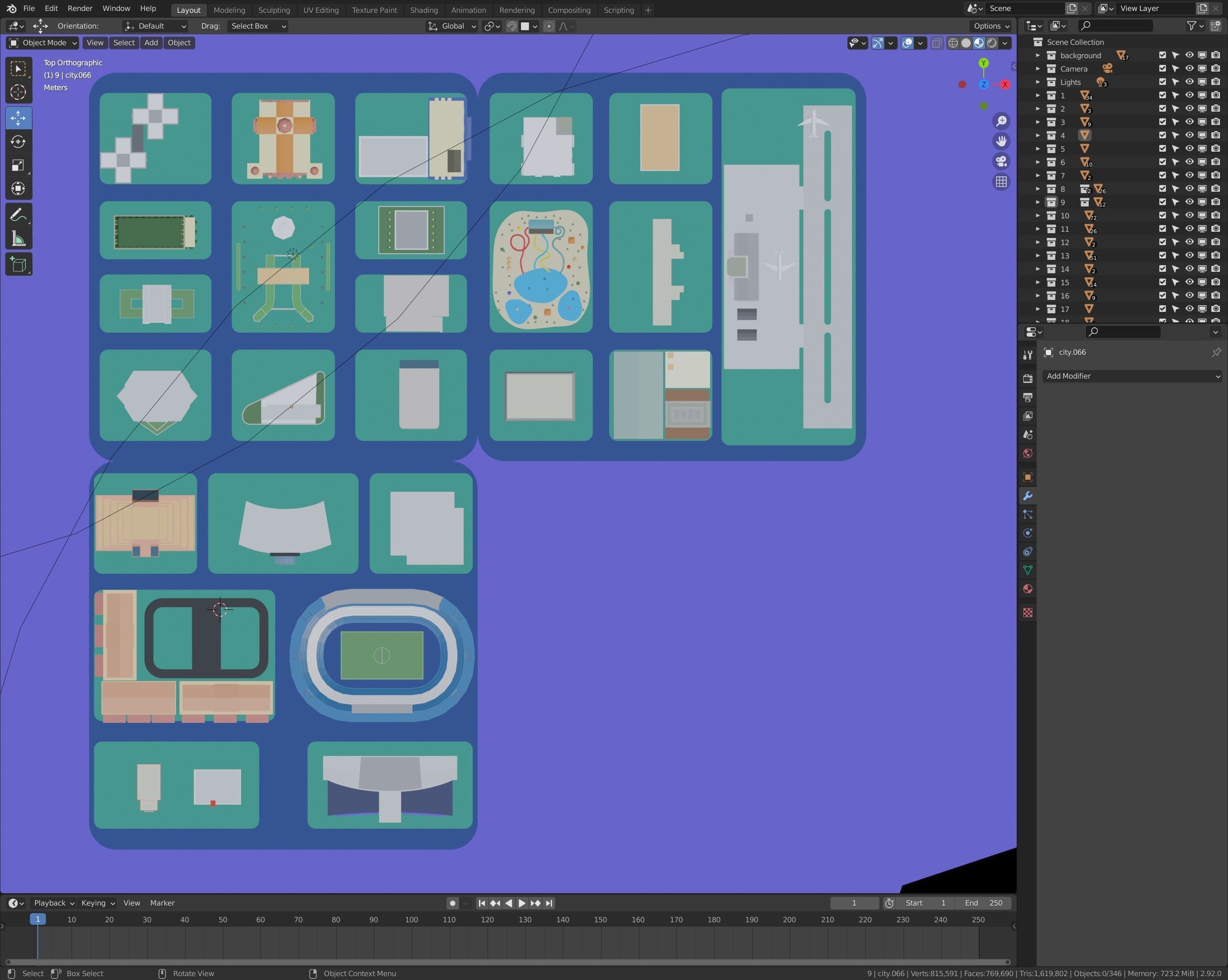
Task: Open the Render menu
Action: click(x=80, y=9)
